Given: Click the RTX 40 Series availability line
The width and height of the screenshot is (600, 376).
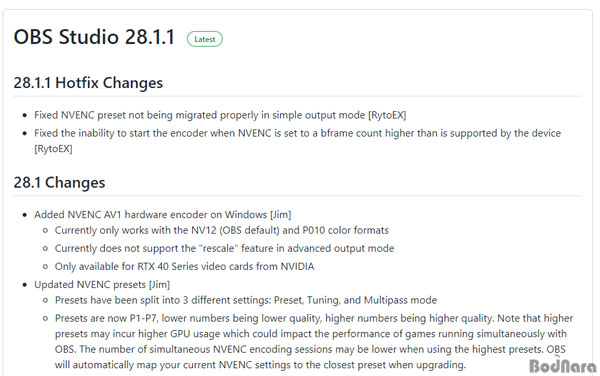Looking at the screenshot, I should (x=184, y=266).
